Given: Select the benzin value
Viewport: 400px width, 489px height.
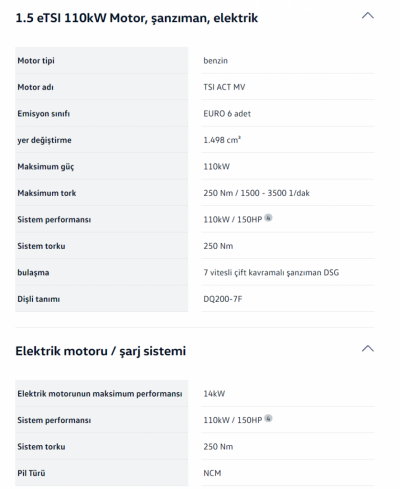Looking at the screenshot, I should (x=215, y=61).
